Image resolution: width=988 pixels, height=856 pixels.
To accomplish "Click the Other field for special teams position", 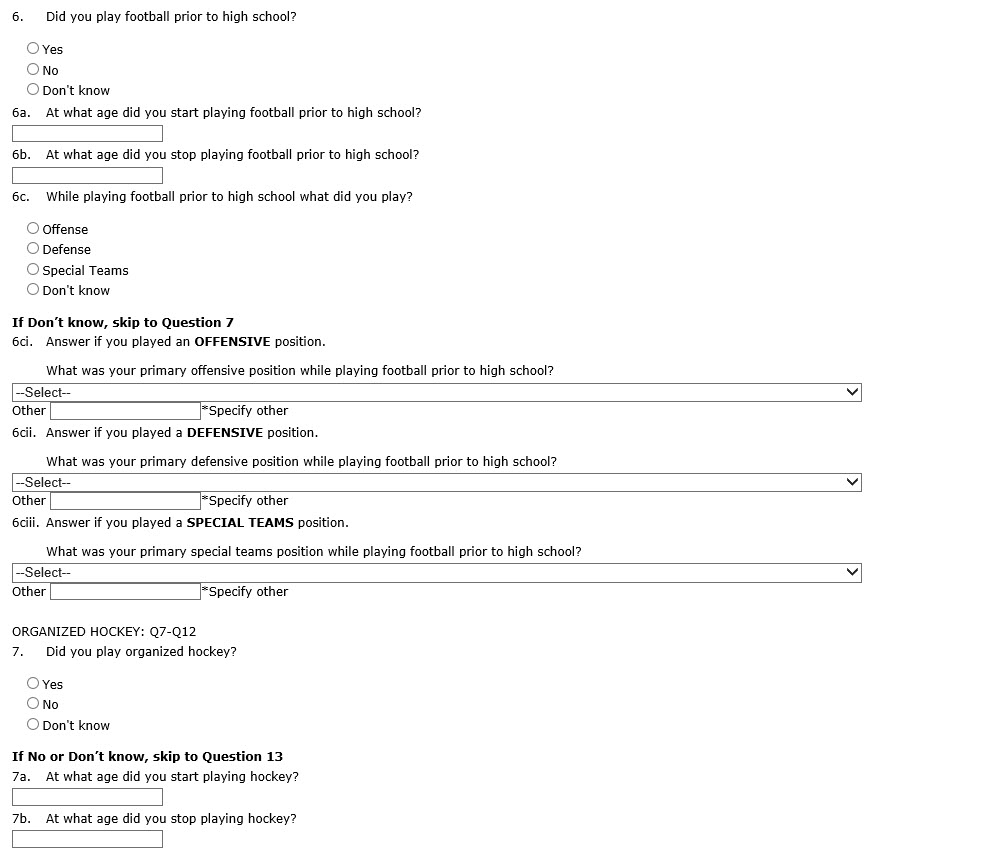I will point(125,591).
